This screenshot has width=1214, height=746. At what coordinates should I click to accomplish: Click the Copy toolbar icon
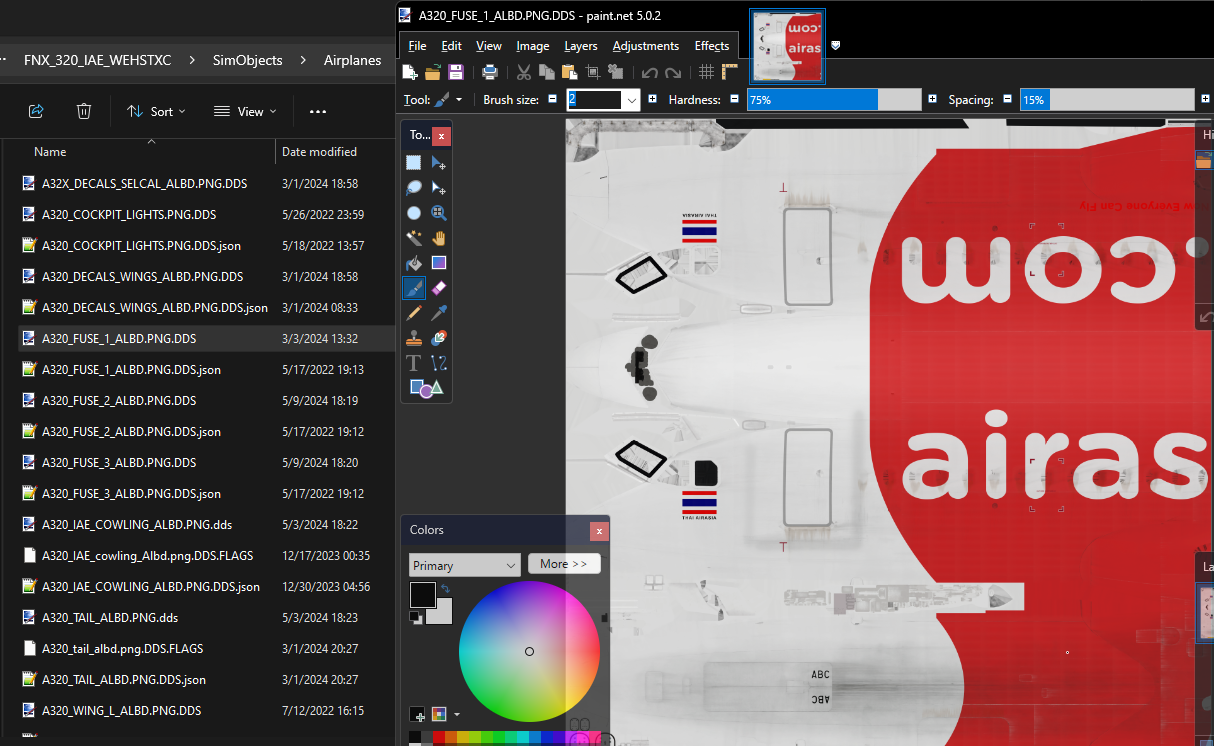[546, 72]
